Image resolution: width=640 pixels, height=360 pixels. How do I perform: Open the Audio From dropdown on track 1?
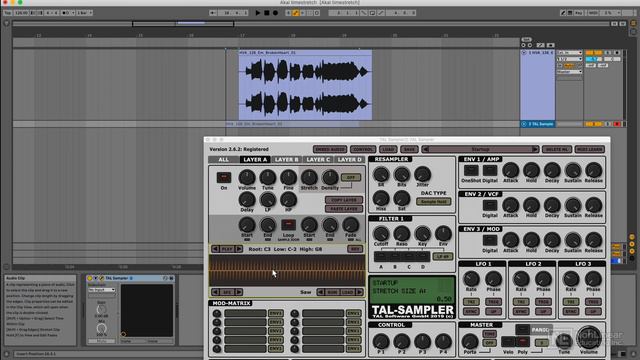click(569, 53)
